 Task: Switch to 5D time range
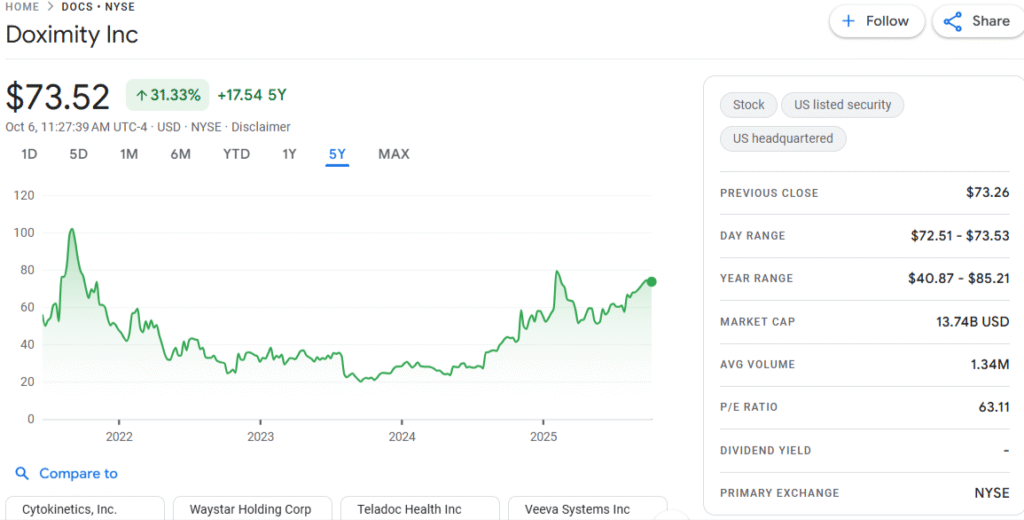click(x=78, y=154)
